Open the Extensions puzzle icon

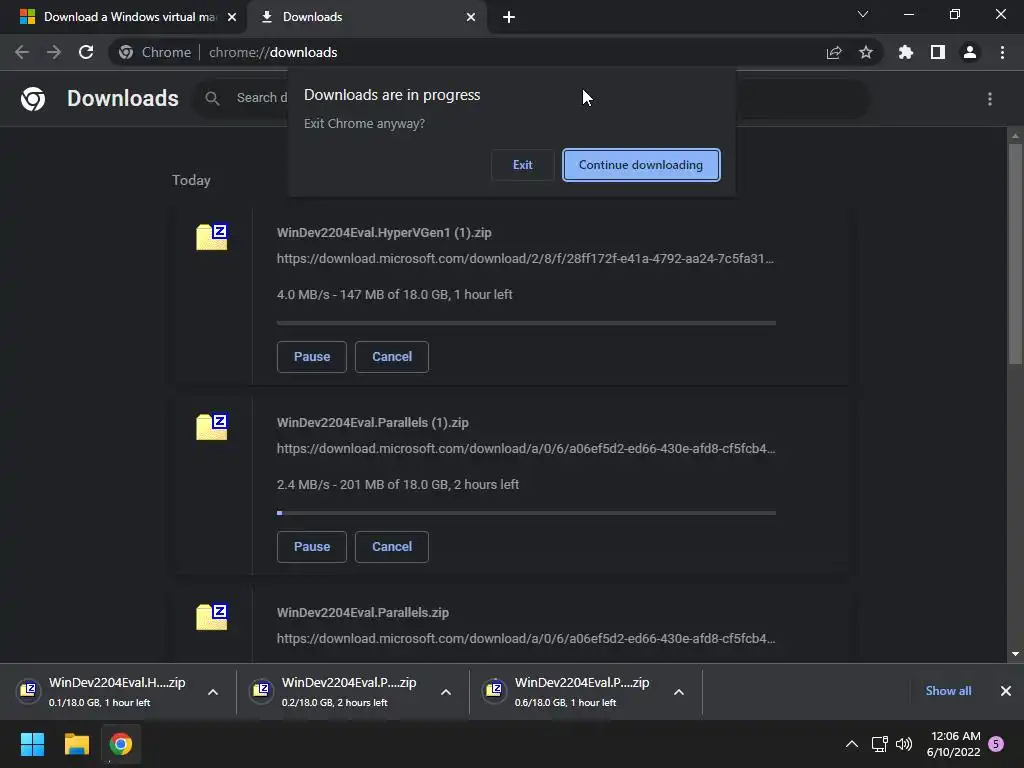906,52
